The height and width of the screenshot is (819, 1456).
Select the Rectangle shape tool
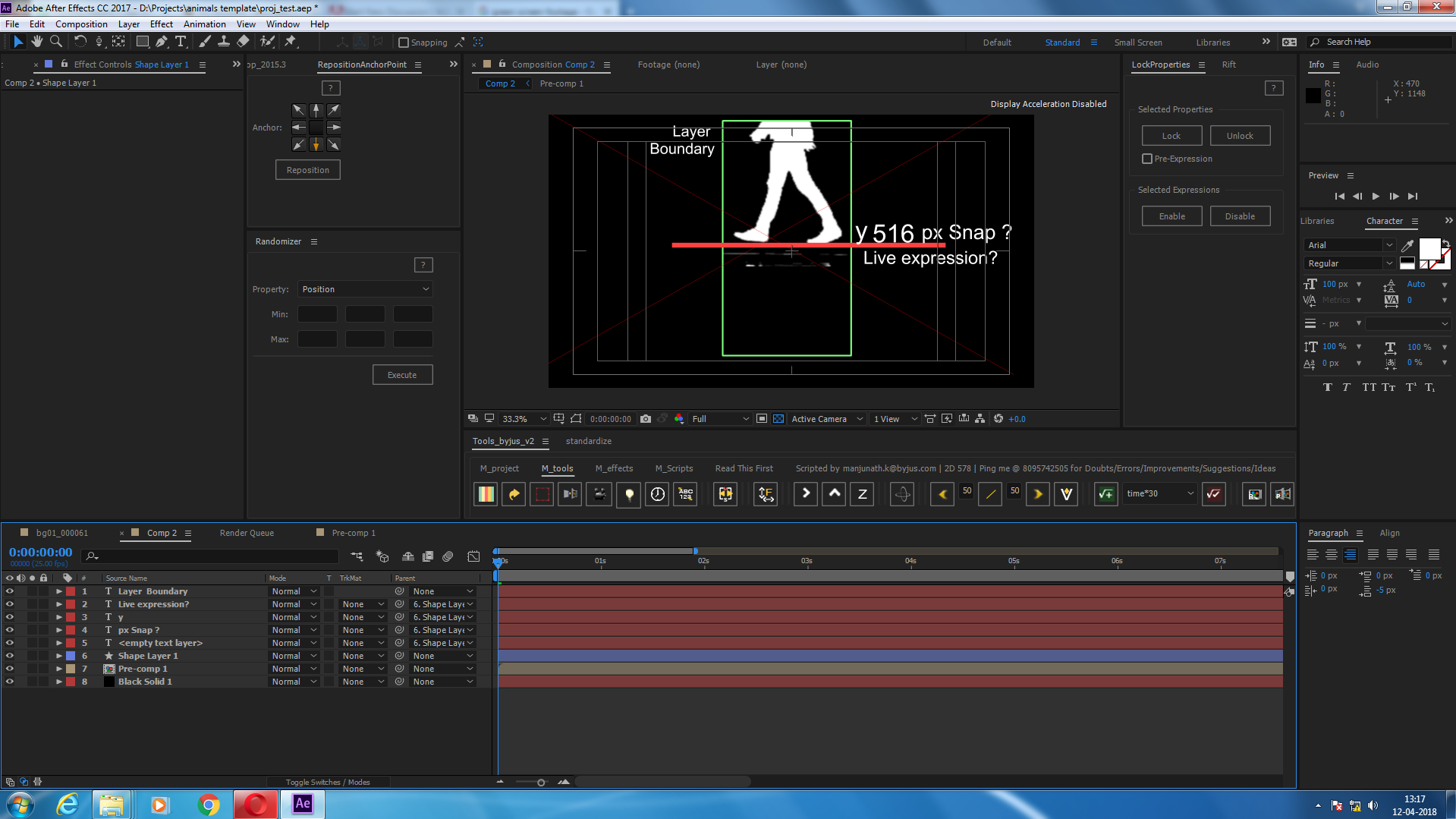pos(142,42)
